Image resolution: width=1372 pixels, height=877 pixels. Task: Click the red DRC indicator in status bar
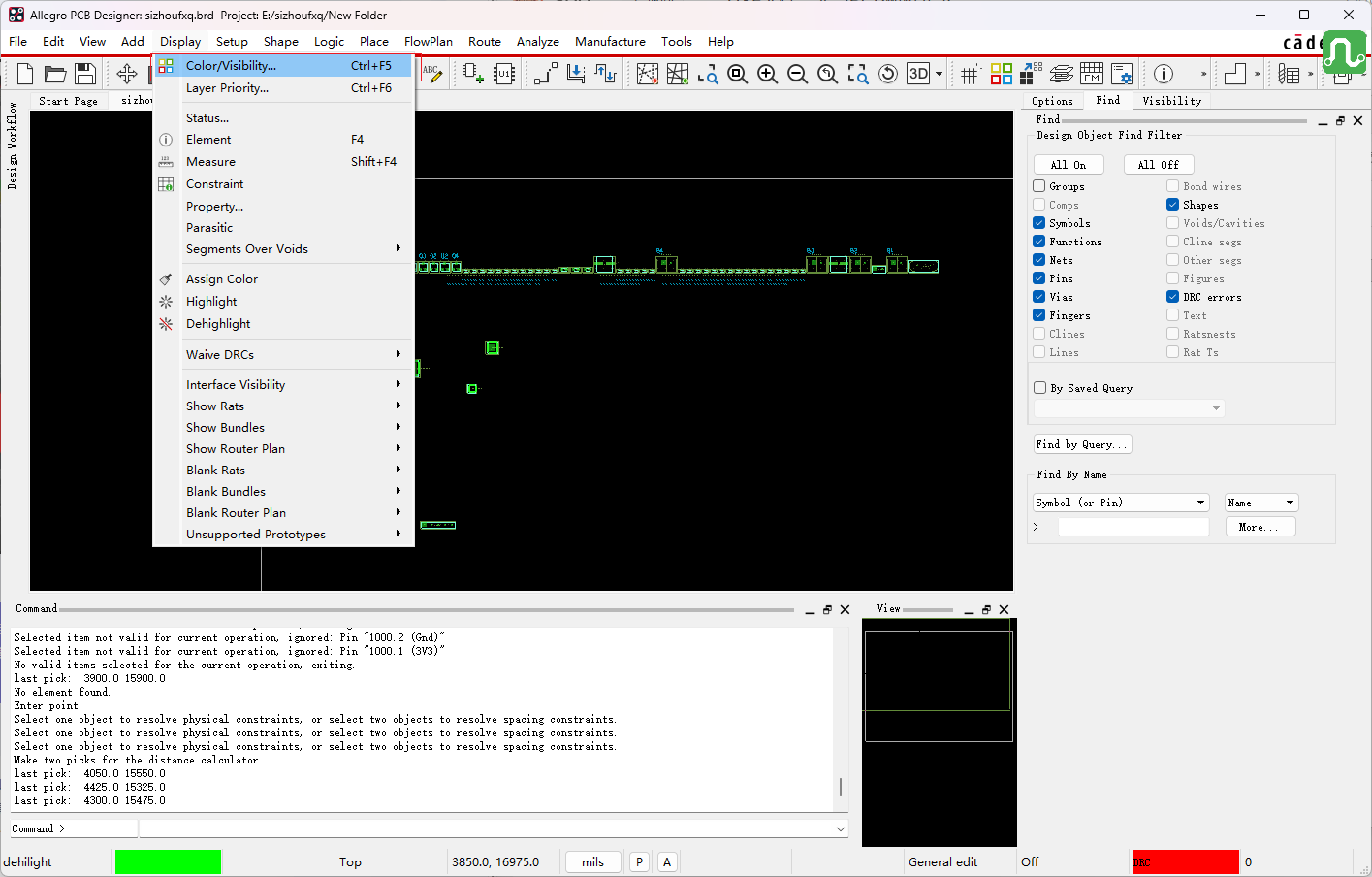[x=1186, y=862]
